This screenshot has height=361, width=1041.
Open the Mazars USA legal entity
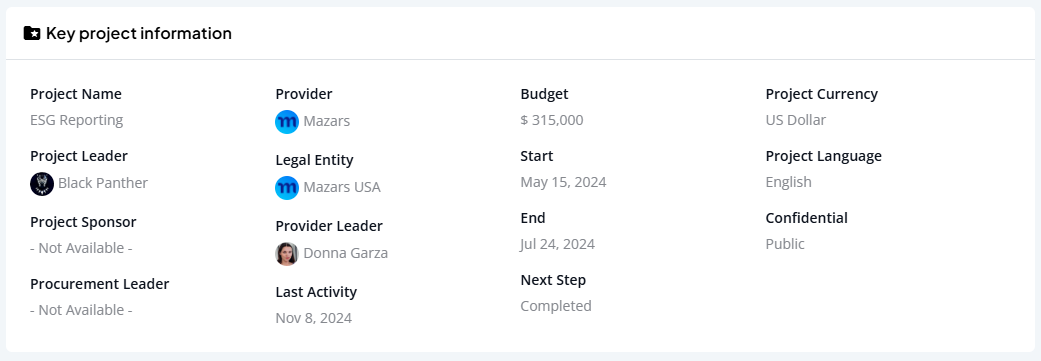[x=342, y=188]
